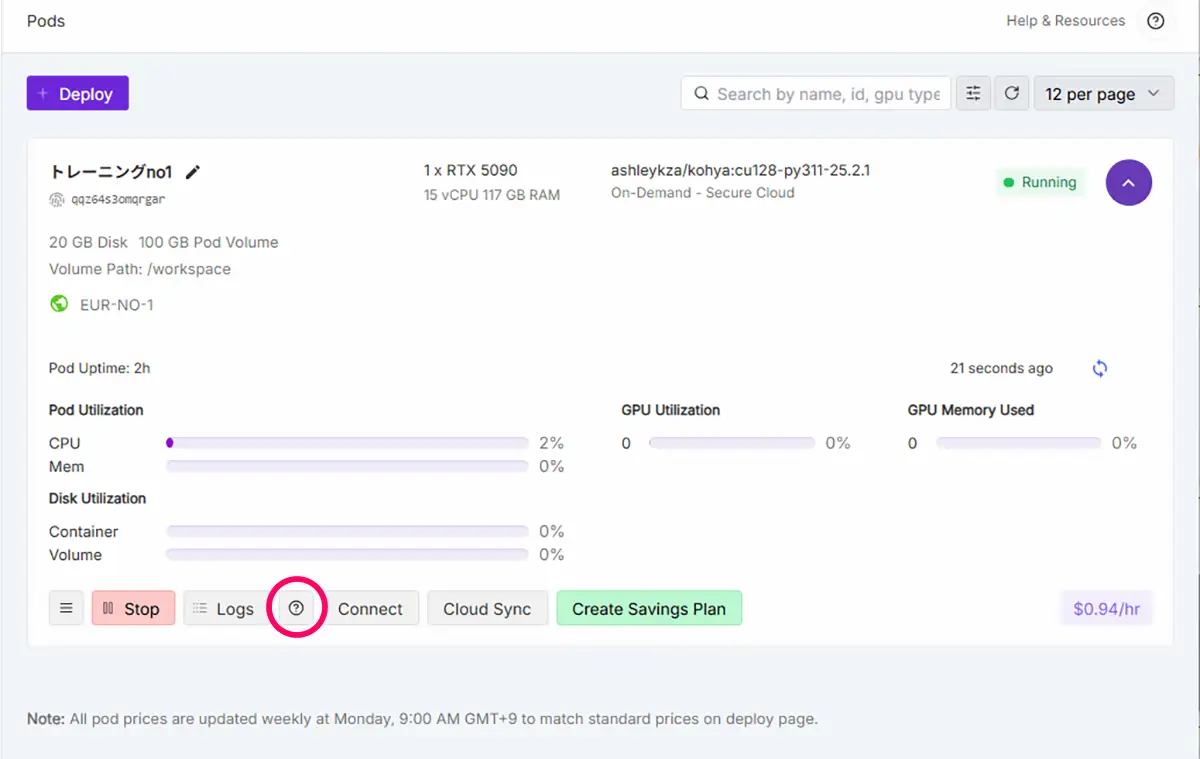Click the CPU utilization bar
This screenshot has height=759, width=1200.
347,442
